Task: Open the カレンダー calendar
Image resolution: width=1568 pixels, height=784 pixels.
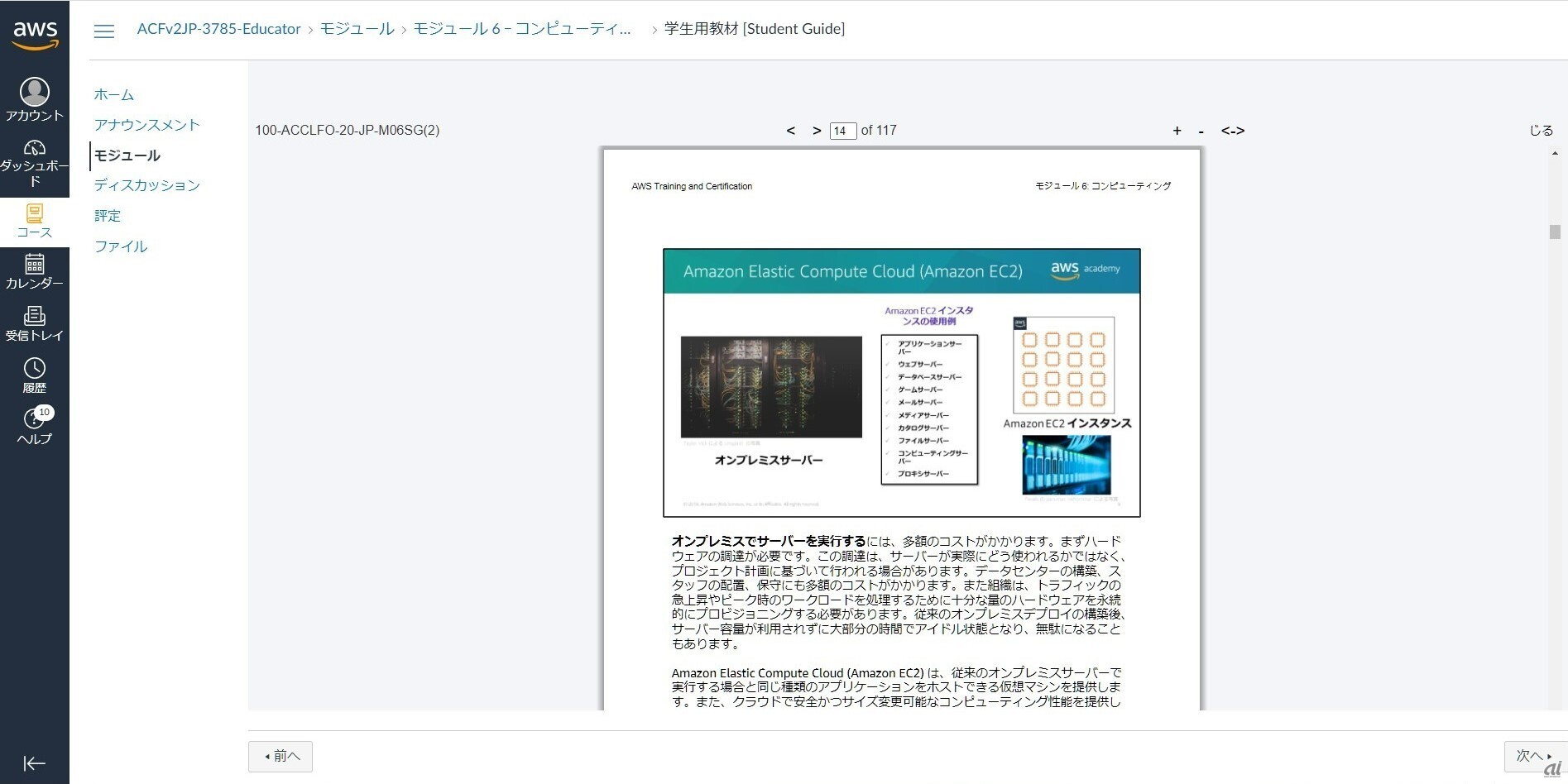Action: tap(35, 271)
